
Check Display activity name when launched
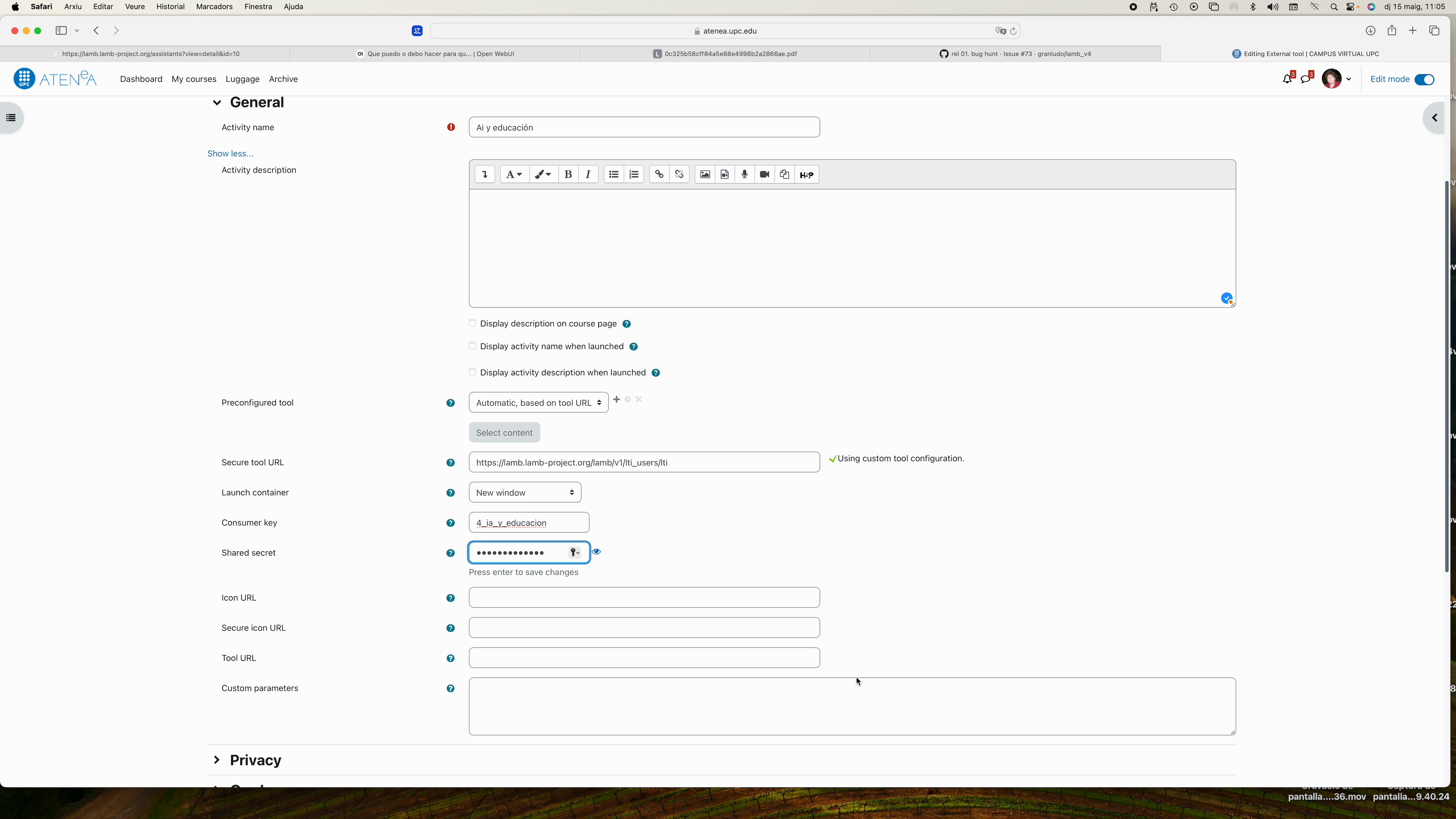coord(472,346)
